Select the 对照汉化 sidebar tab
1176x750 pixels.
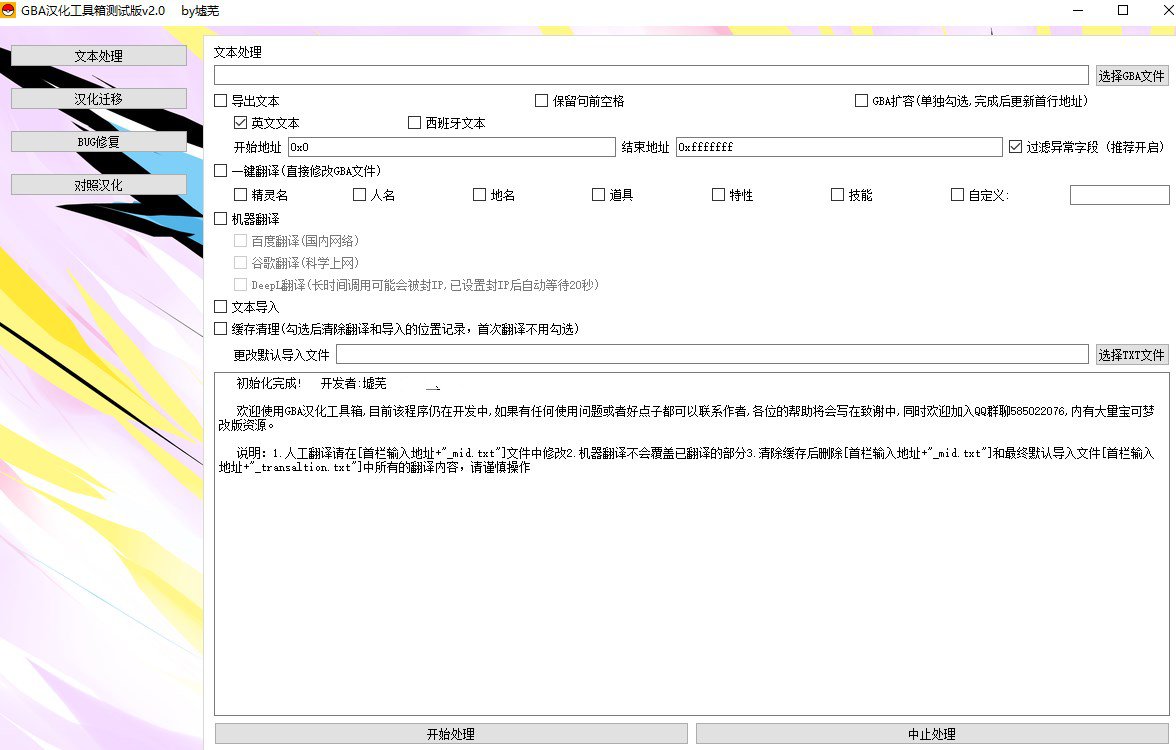point(99,185)
